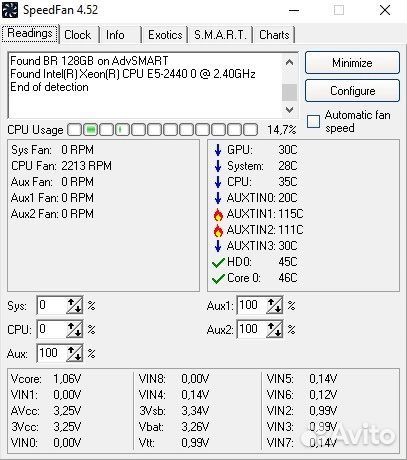
Task: Click the flame icon beside AUXTIN2
Action: [218, 230]
